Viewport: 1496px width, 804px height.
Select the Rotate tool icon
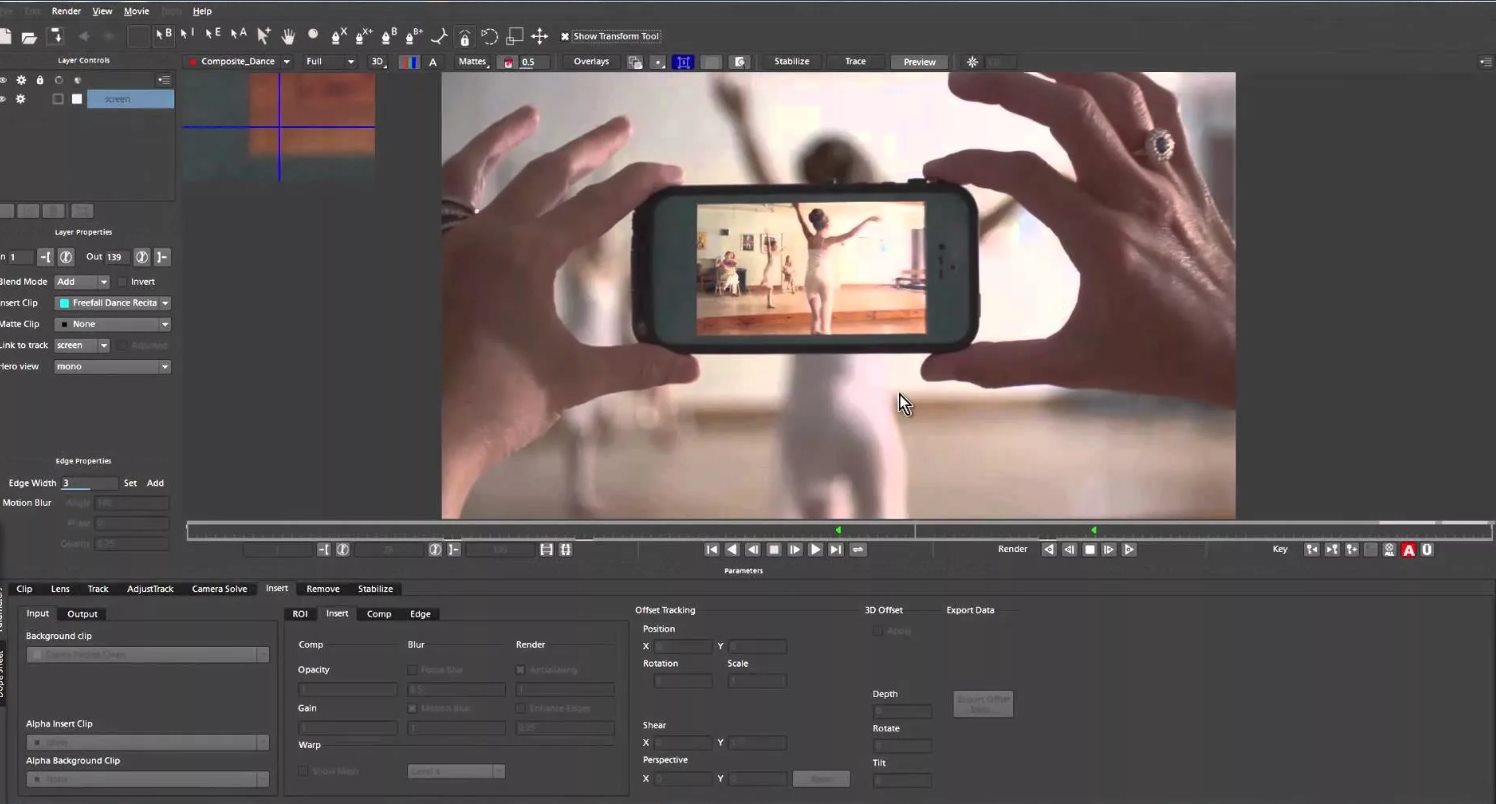pyautogui.click(x=489, y=36)
